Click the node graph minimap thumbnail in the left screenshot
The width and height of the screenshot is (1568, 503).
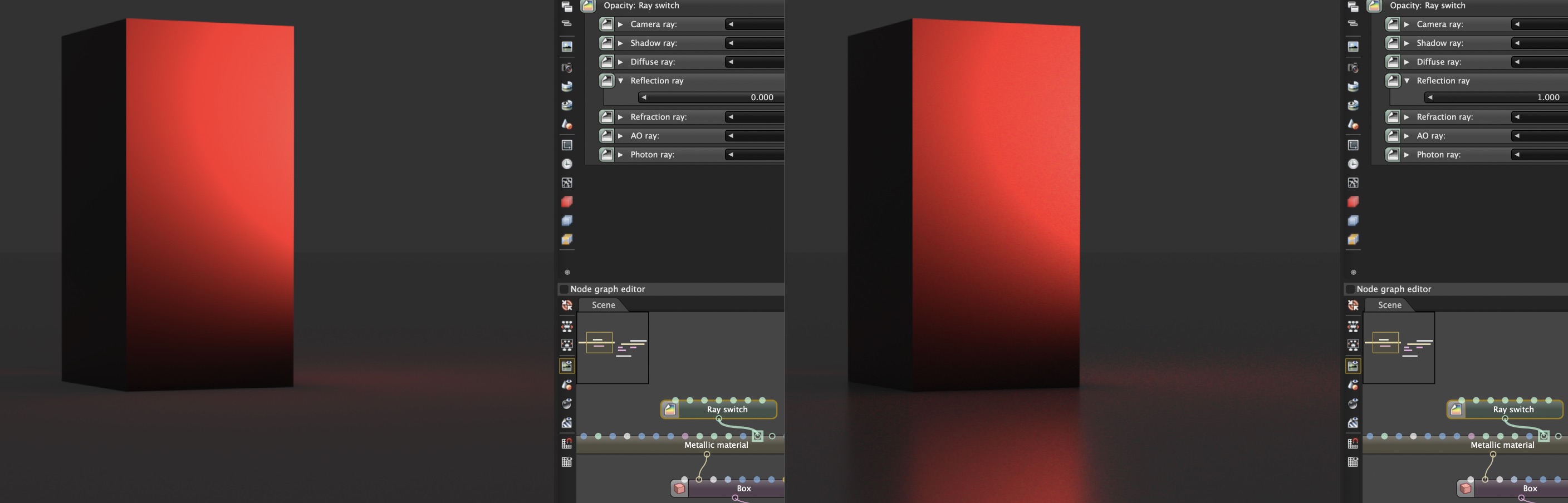click(613, 348)
